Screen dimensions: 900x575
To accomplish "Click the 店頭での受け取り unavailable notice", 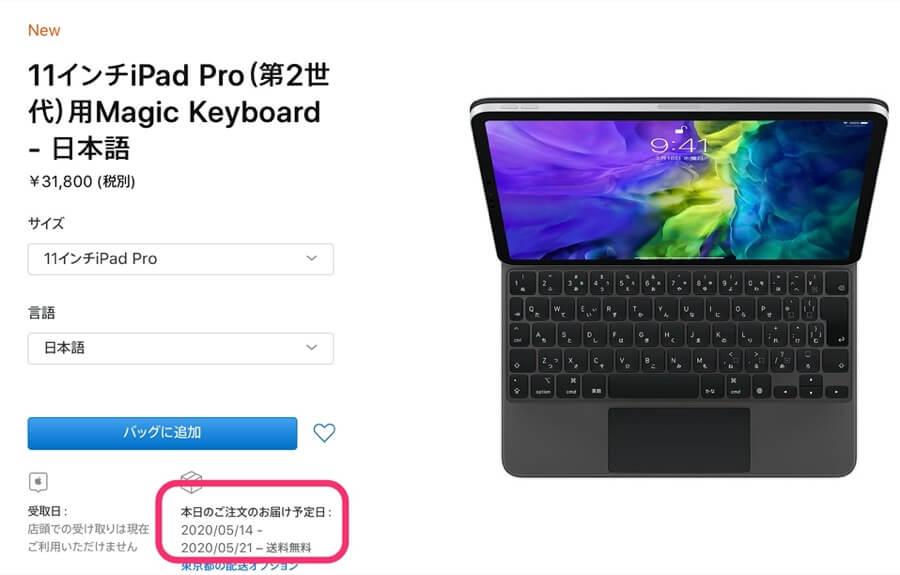I will pos(88,538).
